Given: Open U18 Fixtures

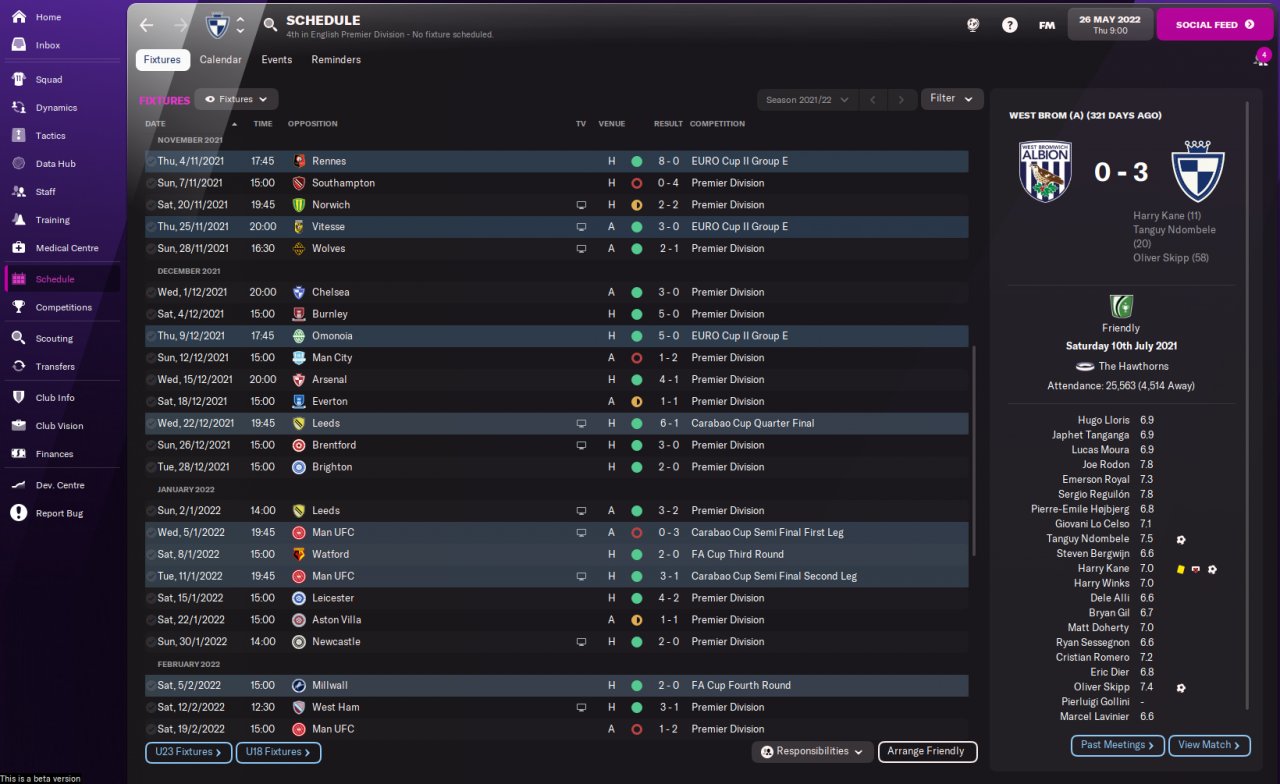Looking at the screenshot, I should [x=278, y=752].
